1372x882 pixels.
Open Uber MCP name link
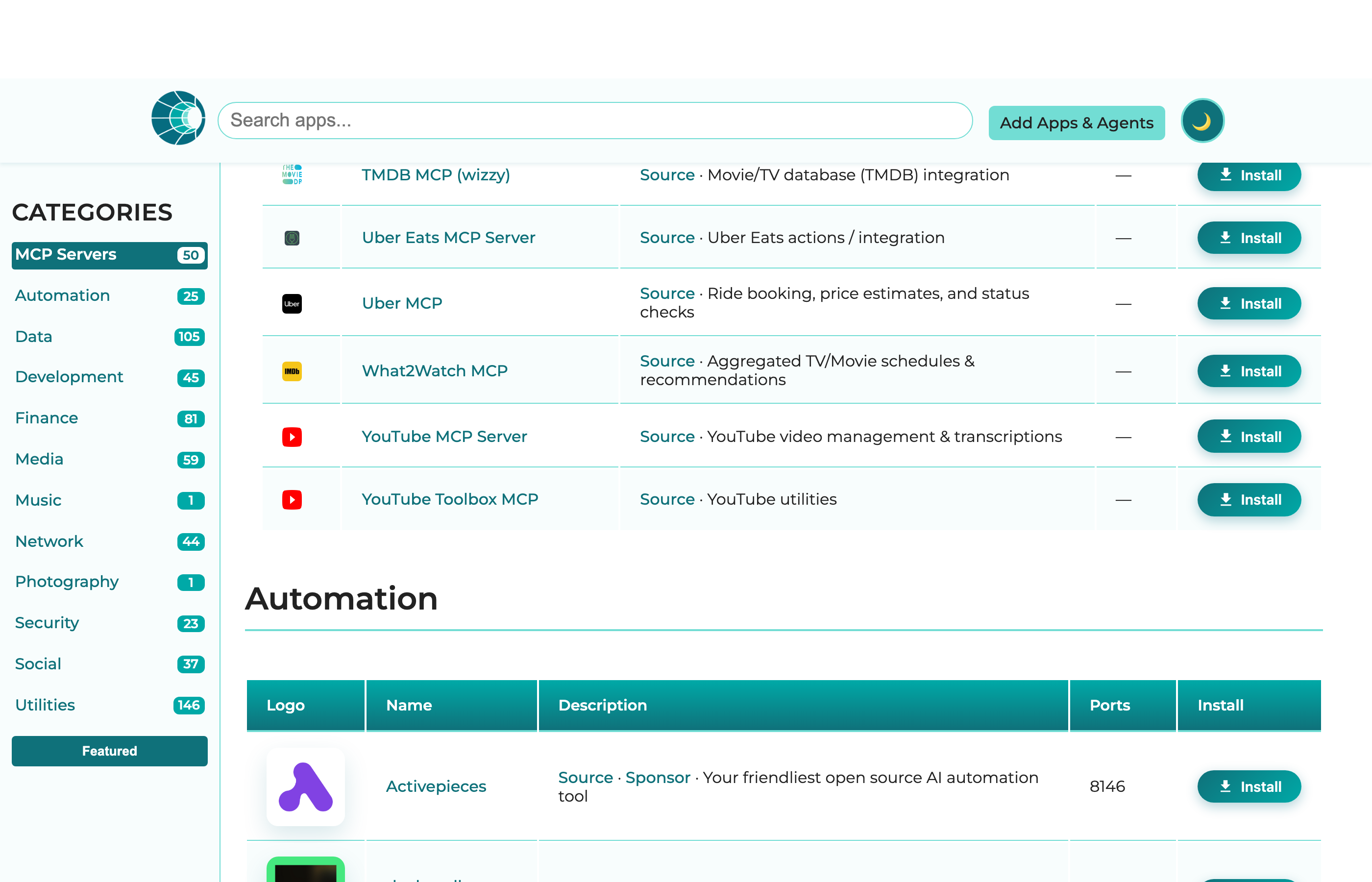pos(402,303)
